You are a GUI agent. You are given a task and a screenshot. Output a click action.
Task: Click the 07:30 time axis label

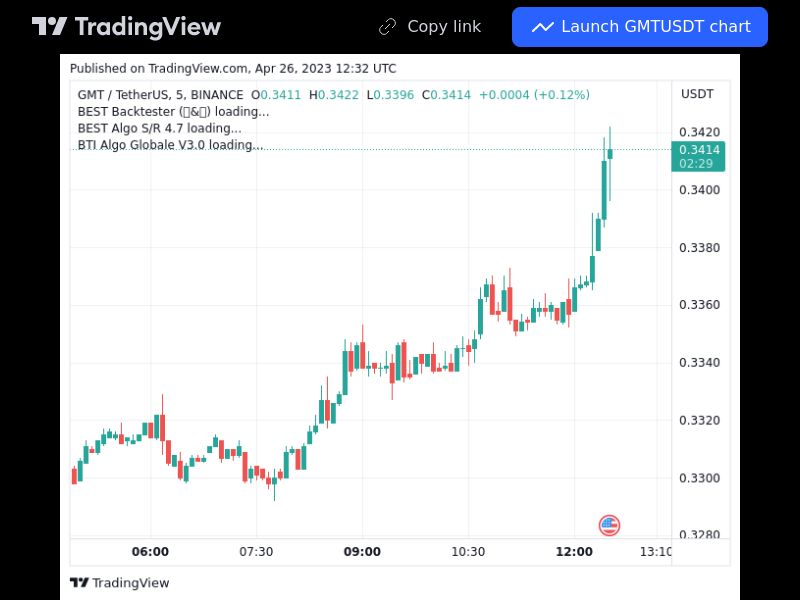pos(256,552)
